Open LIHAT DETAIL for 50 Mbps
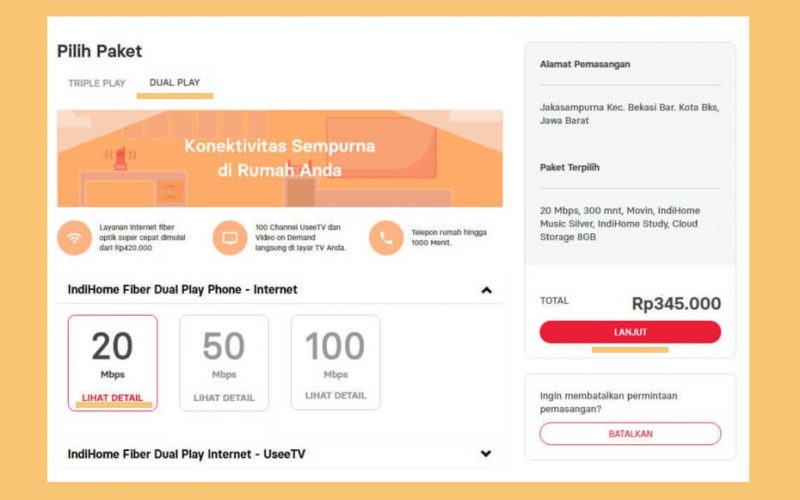 pos(224,398)
